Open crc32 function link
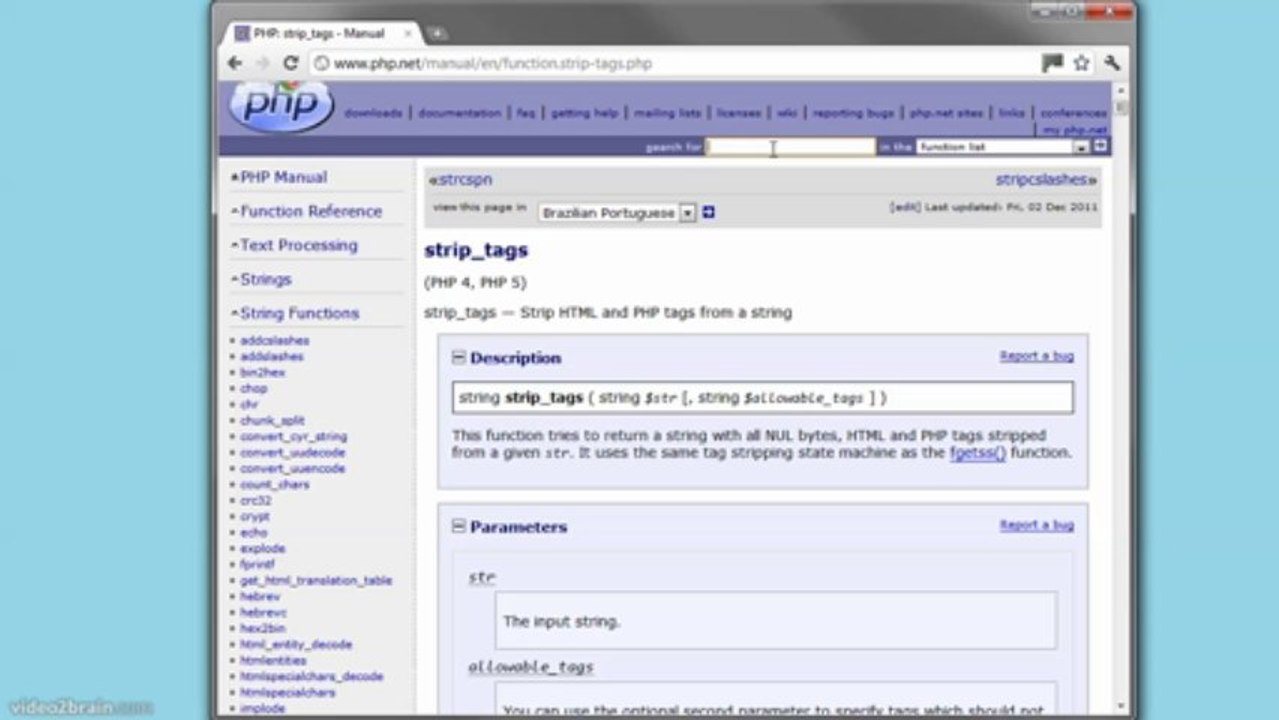Viewport: 1279px width, 720px height. pyautogui.click(x=255, y=501)
